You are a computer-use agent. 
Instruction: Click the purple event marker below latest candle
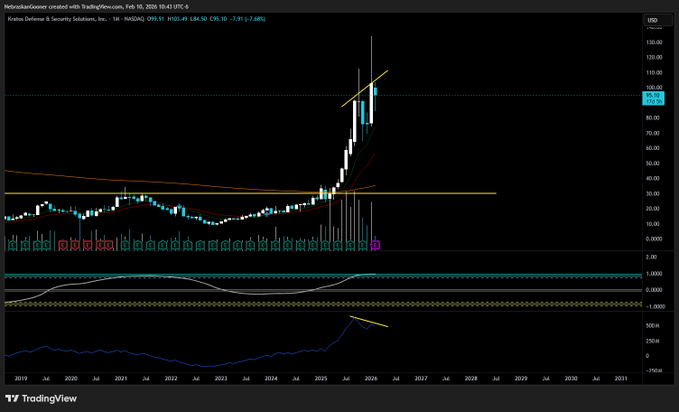click(376, 244)
